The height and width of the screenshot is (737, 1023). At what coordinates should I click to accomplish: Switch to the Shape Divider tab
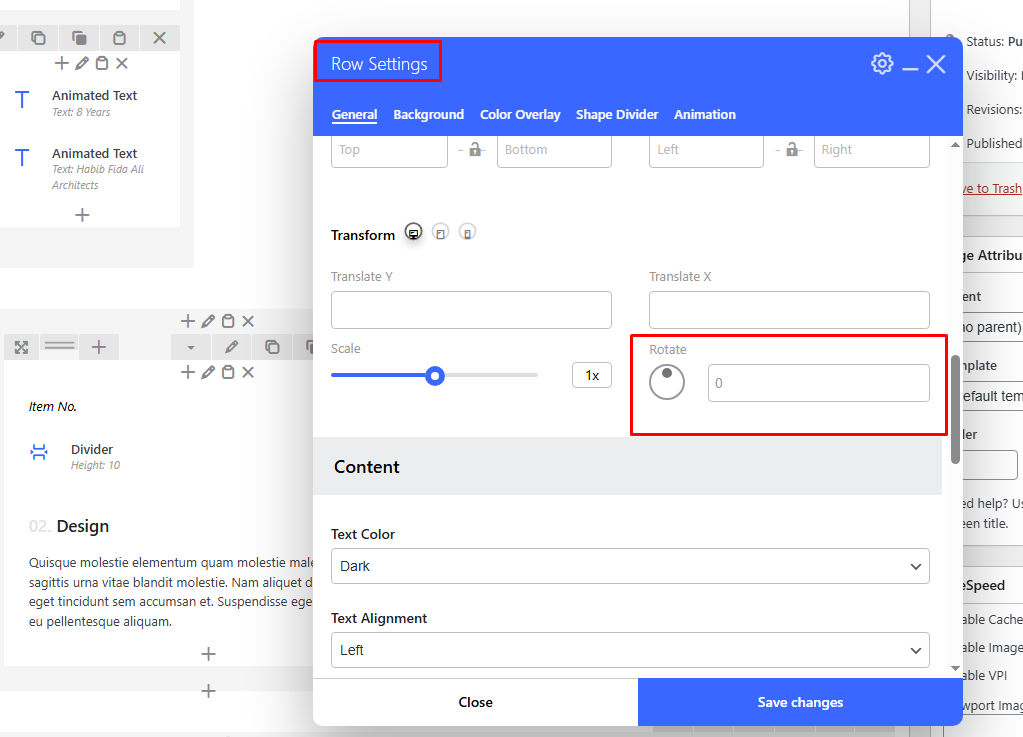click(617, 115)
